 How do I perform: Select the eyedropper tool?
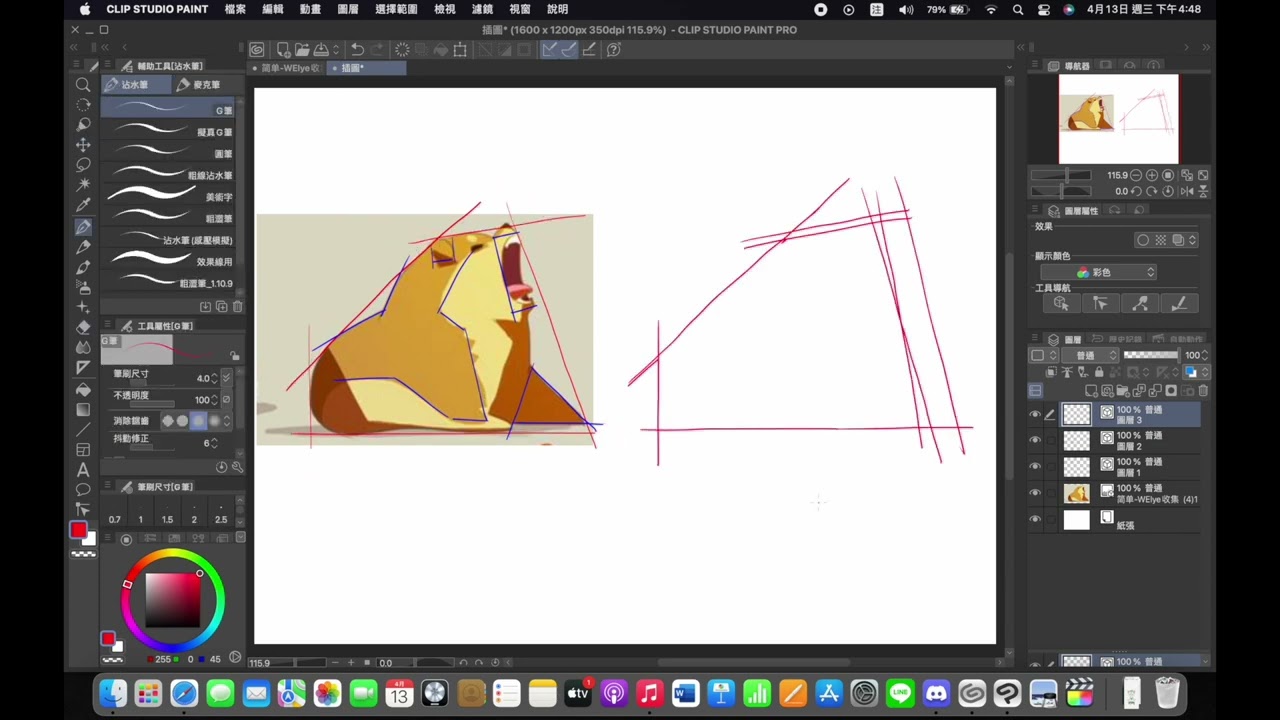click(83, 205)
